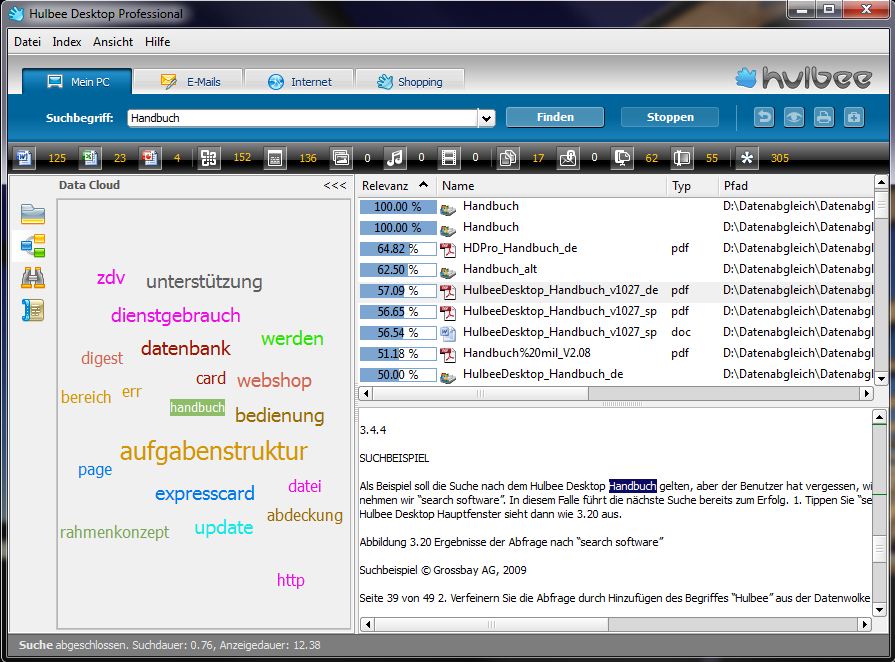Screen dimensions: 895x662
Task: Open the Suchbegriff dropdown arrow
Action: tap(486, 118)
